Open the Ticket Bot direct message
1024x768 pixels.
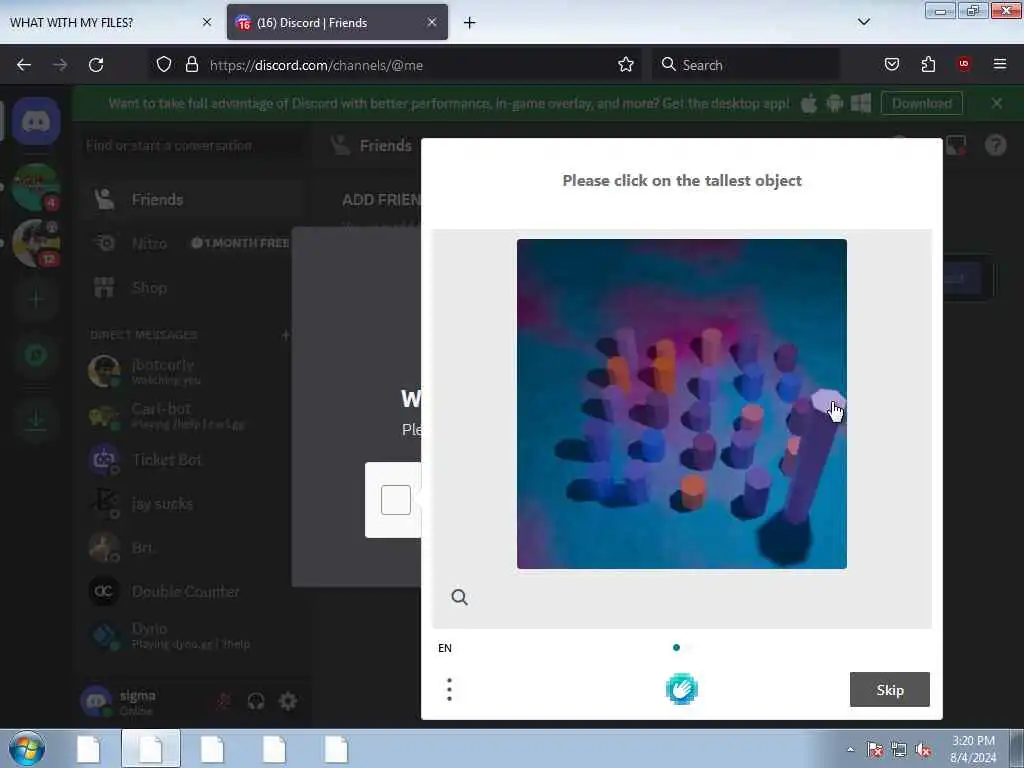point(191,460)
